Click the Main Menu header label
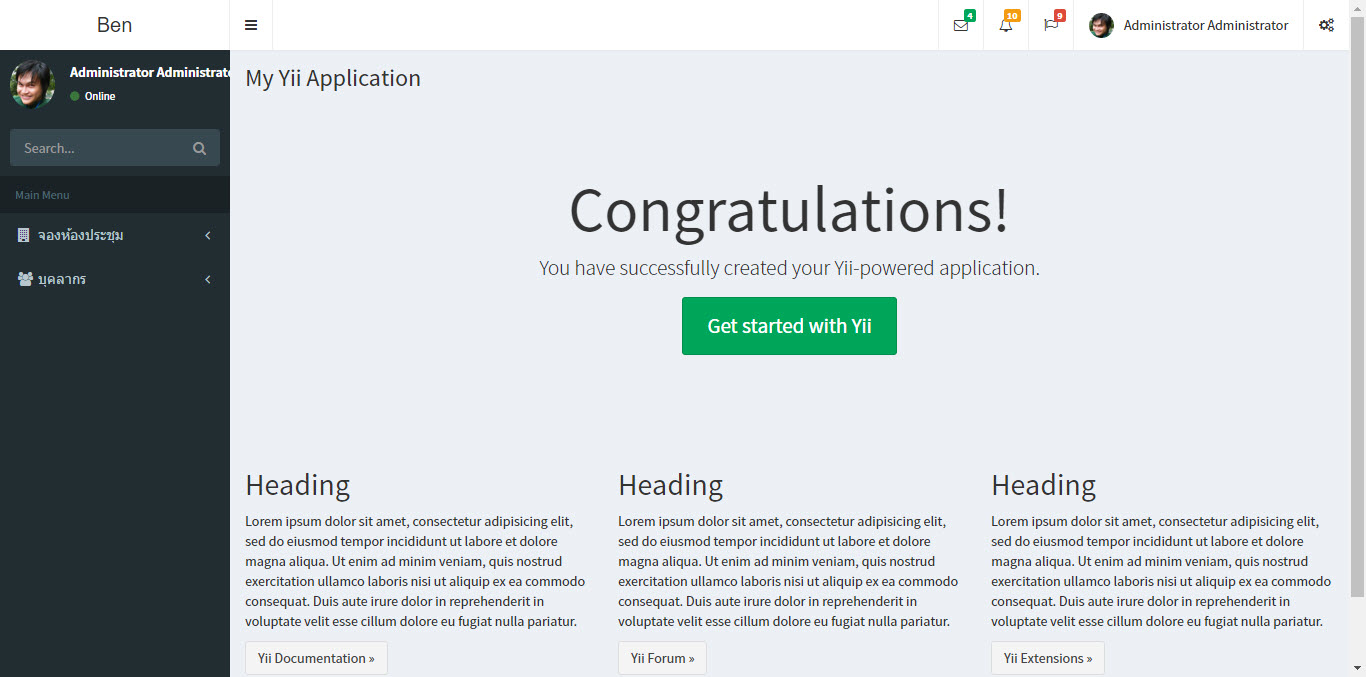Screen dimensions: 1366x677 pyautogui.click(x=42, y=195)
